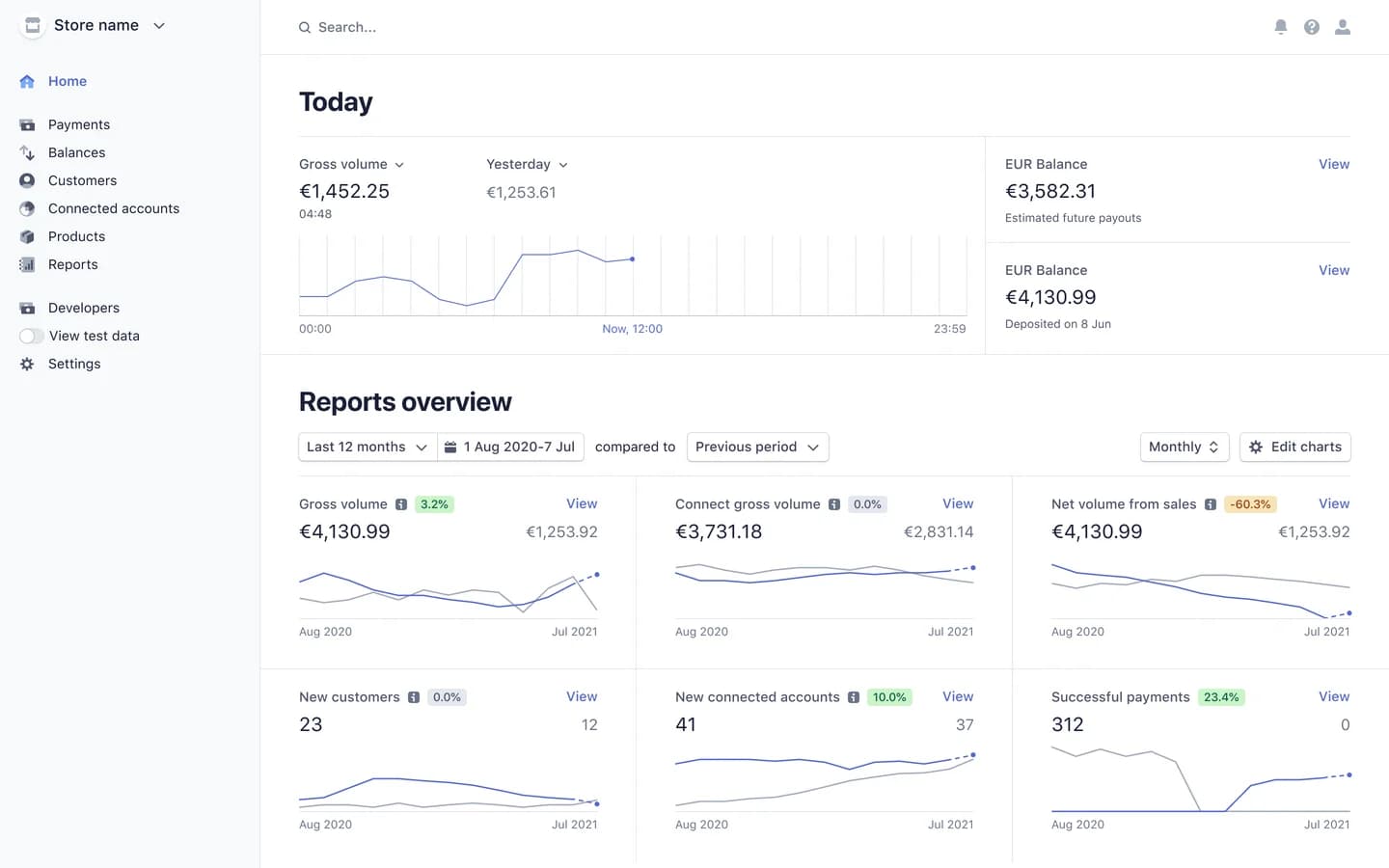Open View link for Connect gross volume
The image size is (1389, 868).
958,504
